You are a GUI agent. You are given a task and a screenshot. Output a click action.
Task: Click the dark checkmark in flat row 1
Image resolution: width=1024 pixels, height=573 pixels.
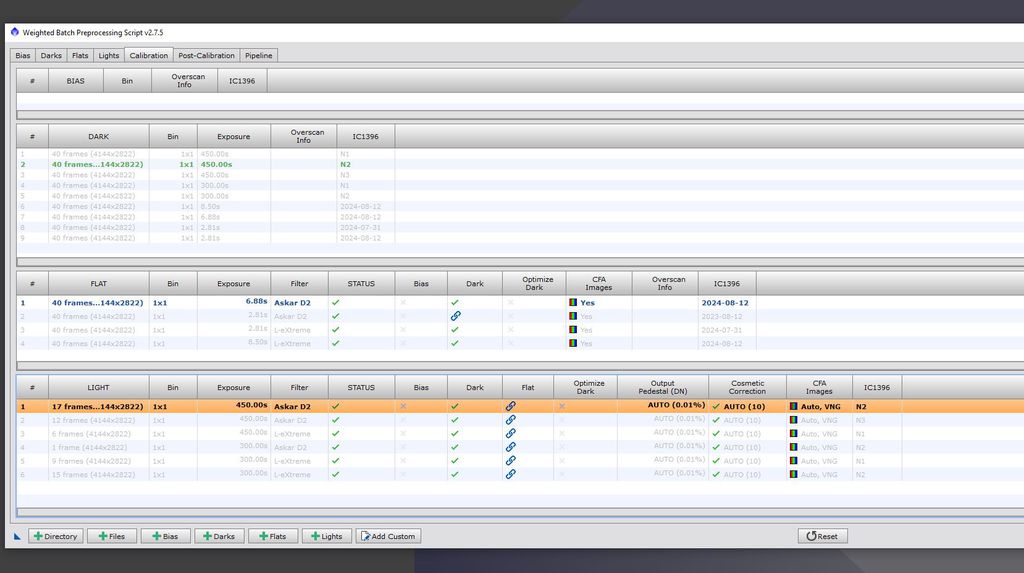pyautogui.click(x=455, y=303)
